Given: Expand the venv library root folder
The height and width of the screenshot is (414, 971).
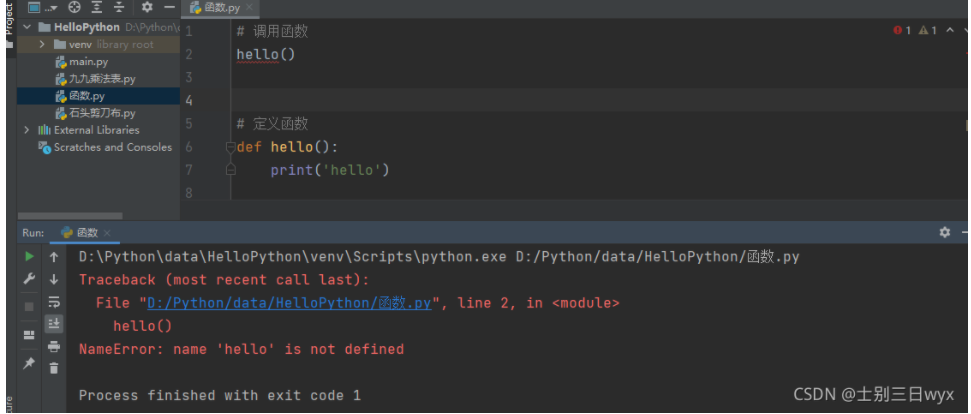Looking at the screenshot, I should click(x=42, y=44).
